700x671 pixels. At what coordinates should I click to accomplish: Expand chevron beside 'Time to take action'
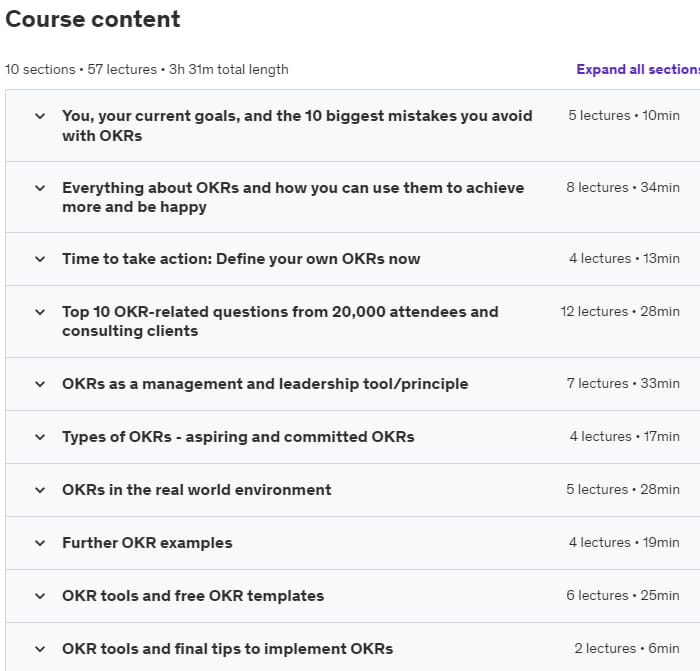(40, 259)
